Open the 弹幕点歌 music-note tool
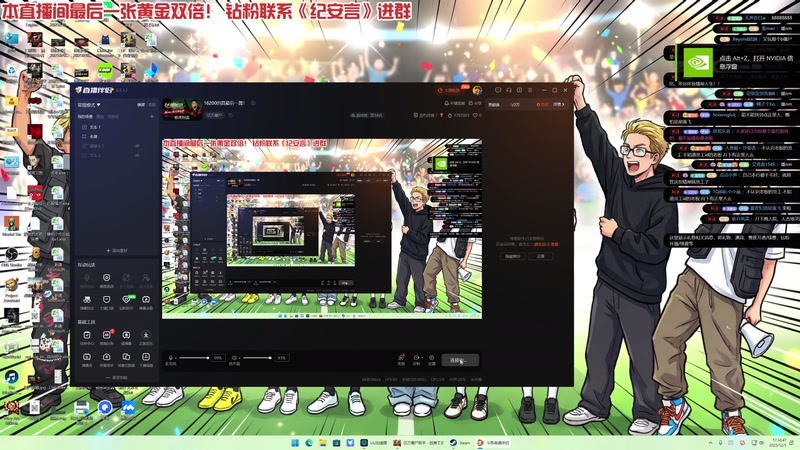Image resolution: width=800 pixels, height=450 pixels. (x=146, y=301)
